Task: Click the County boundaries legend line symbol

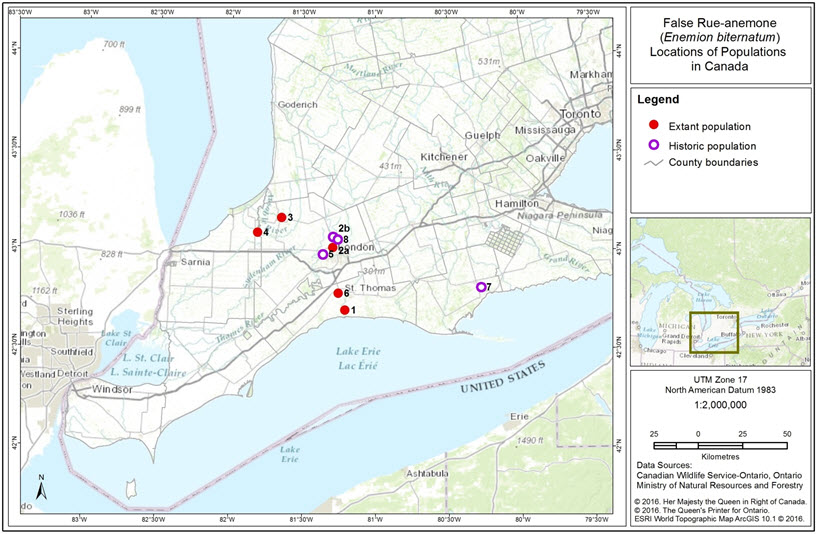Action: (653, 163)
